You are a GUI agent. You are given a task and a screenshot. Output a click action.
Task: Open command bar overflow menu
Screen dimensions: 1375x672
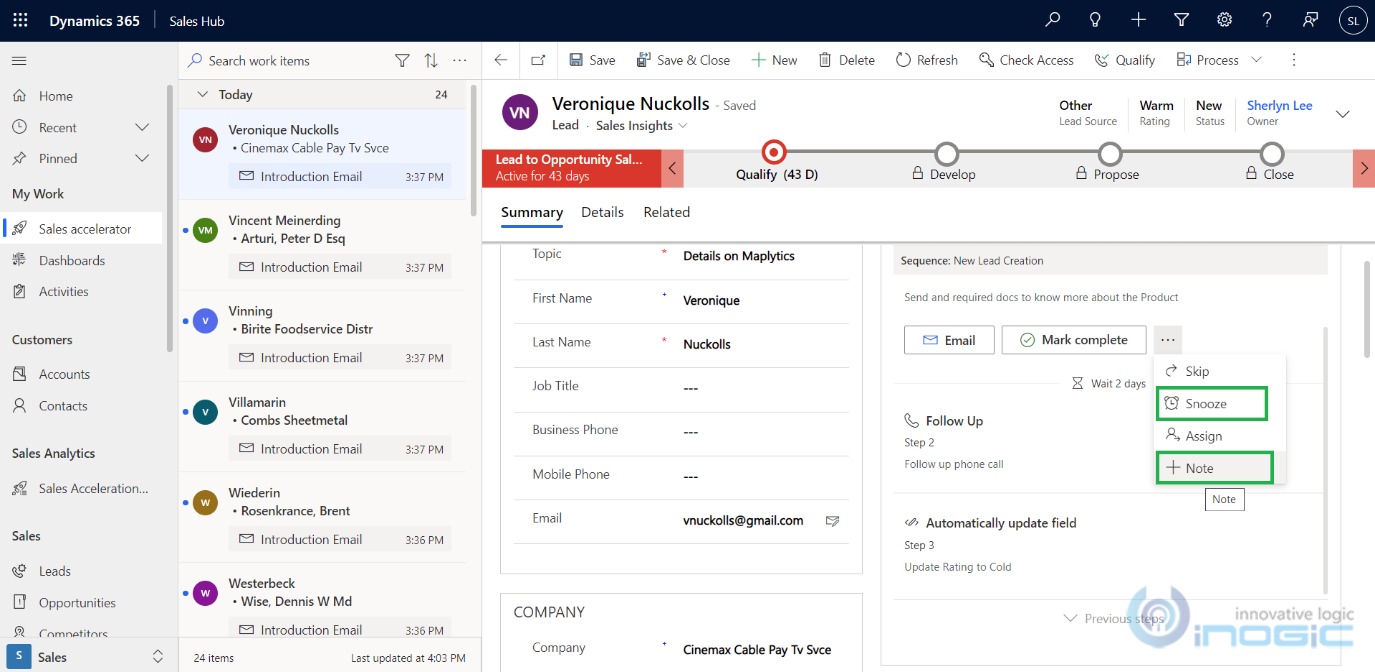coord(1294,60)
